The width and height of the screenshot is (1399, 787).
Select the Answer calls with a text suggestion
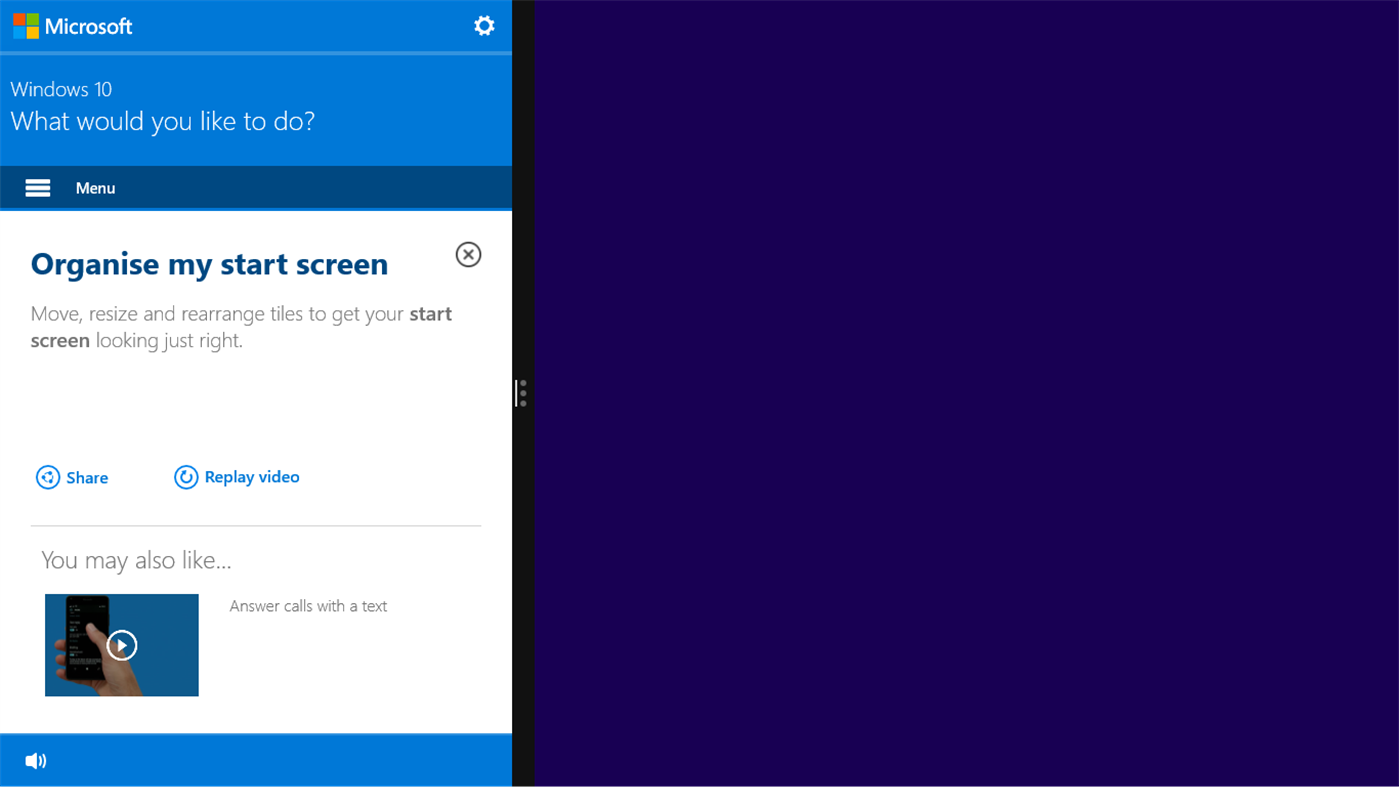click(x=308, y=606)
